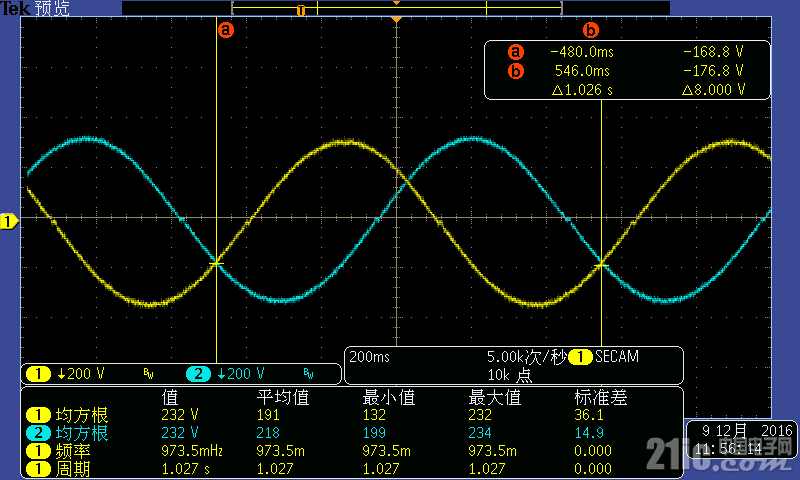Click the period value 1.027 s
The width and height of the screenshot is (800, 480).
[185, 469]
